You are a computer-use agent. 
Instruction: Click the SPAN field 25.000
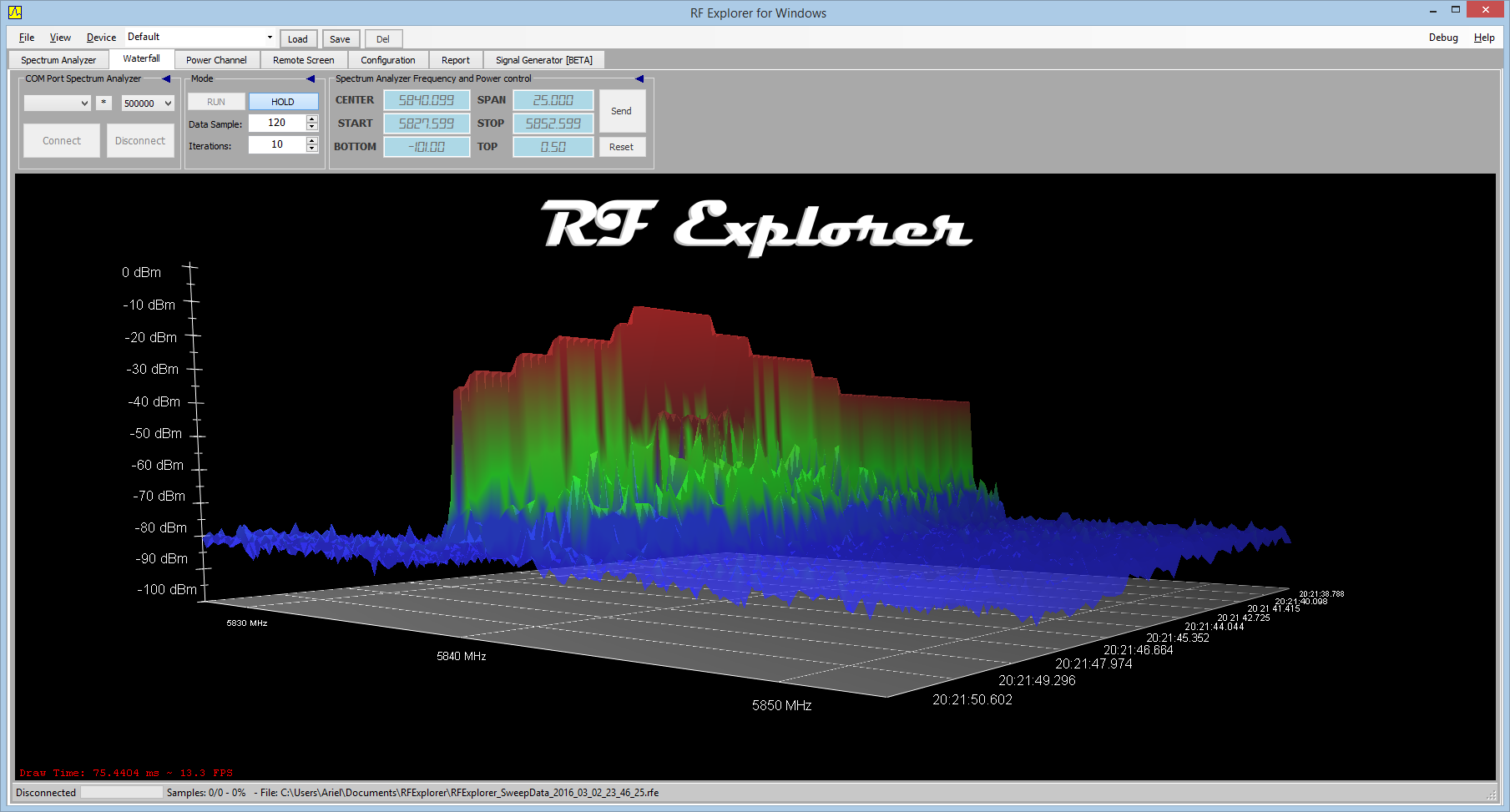[x=553, y=100]
